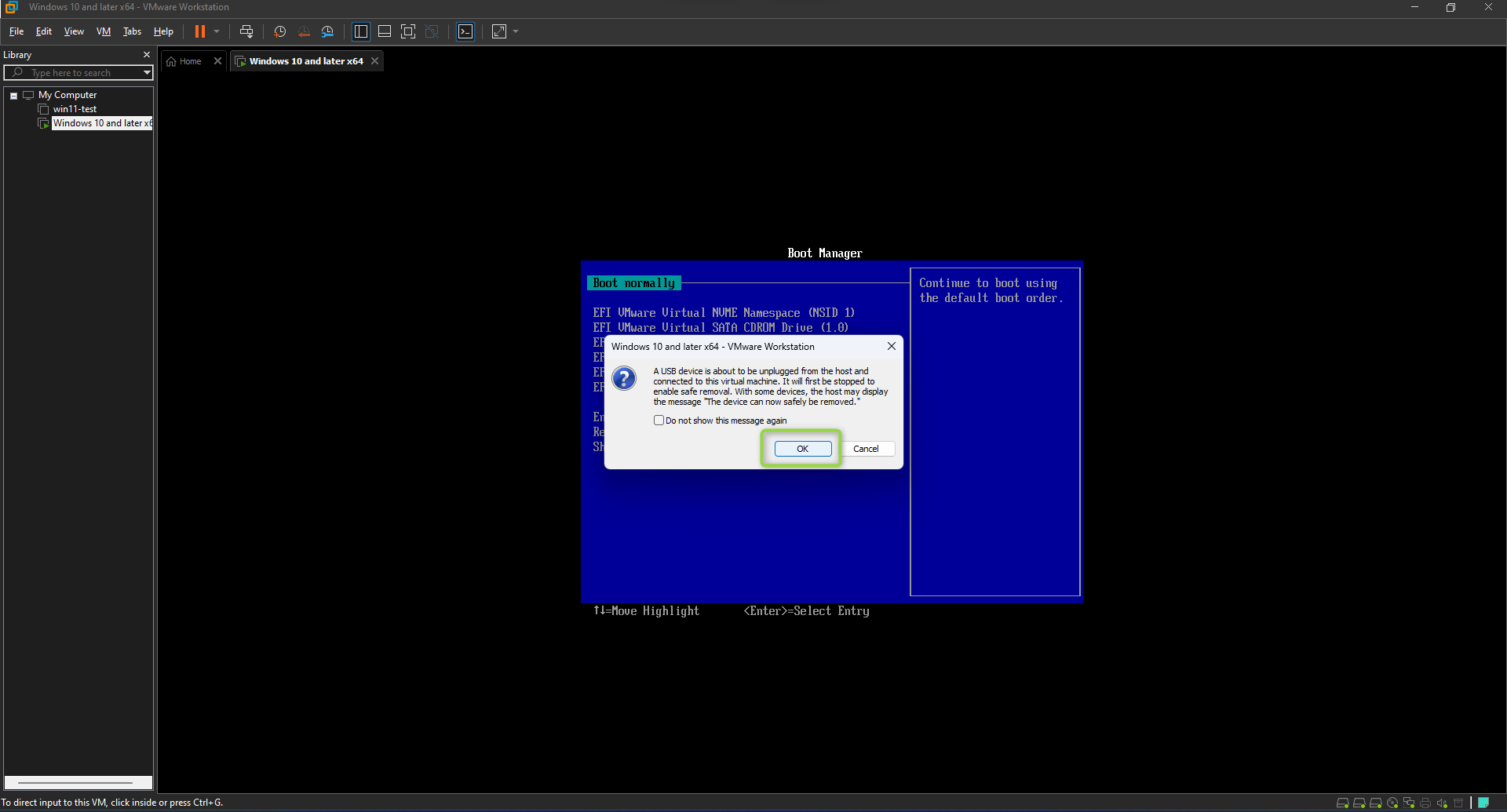The image size is (1507, 812).
Task: Check 'Do not show this message again'
Action: pyautogui.click(x=659, y=421)
